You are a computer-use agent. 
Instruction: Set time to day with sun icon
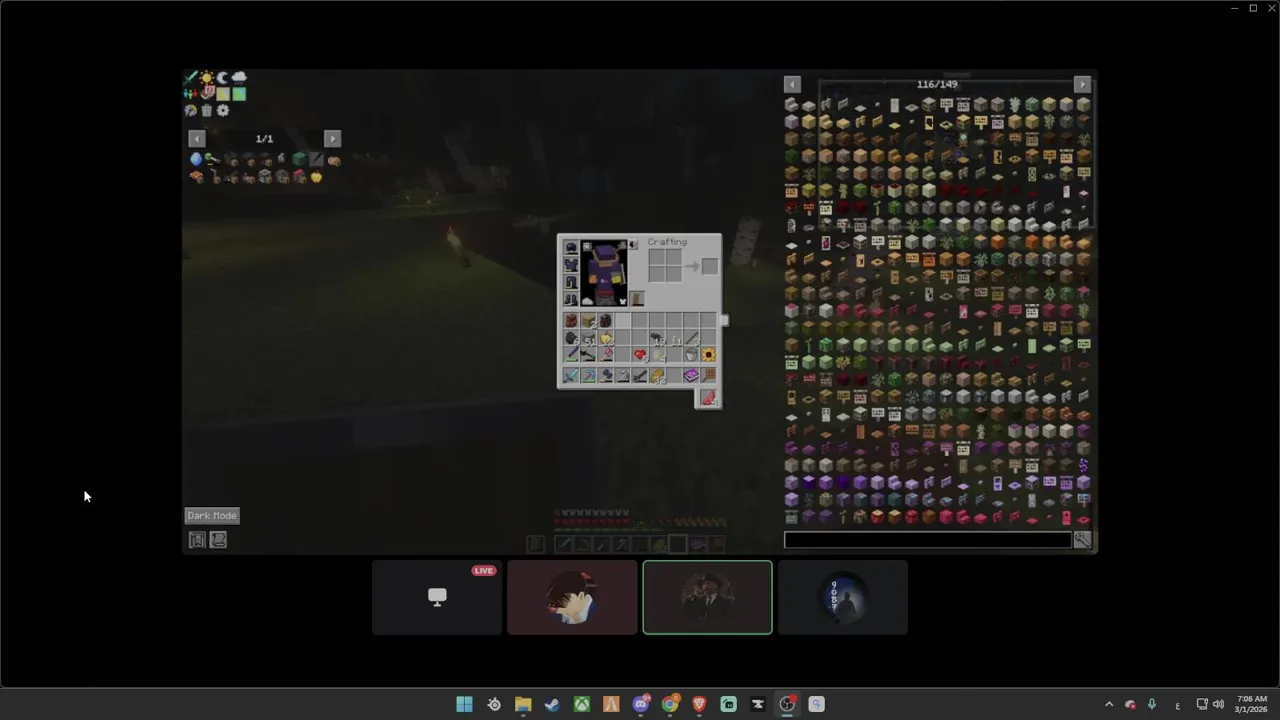coord(207,78)
